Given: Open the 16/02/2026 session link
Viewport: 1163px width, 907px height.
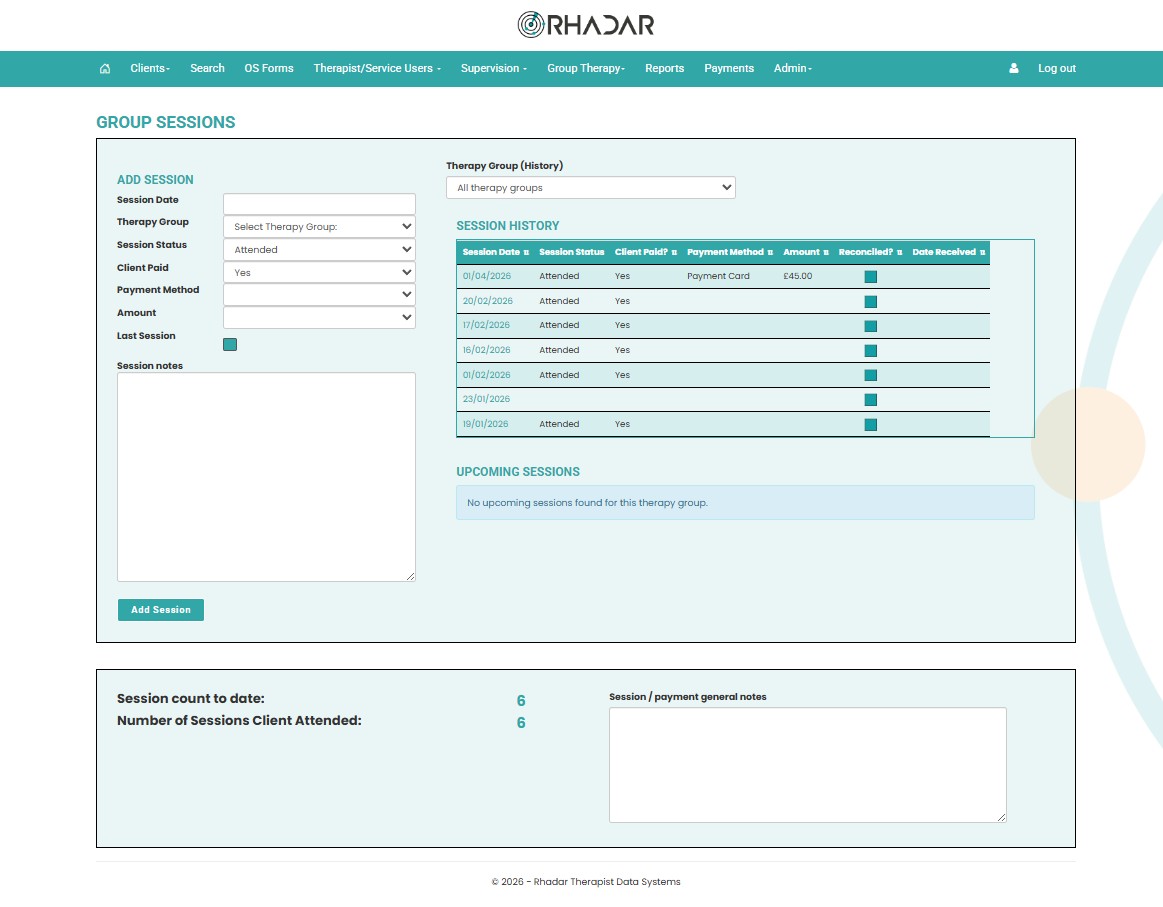Looking at the screenshot, I should (x=487, y=350).
